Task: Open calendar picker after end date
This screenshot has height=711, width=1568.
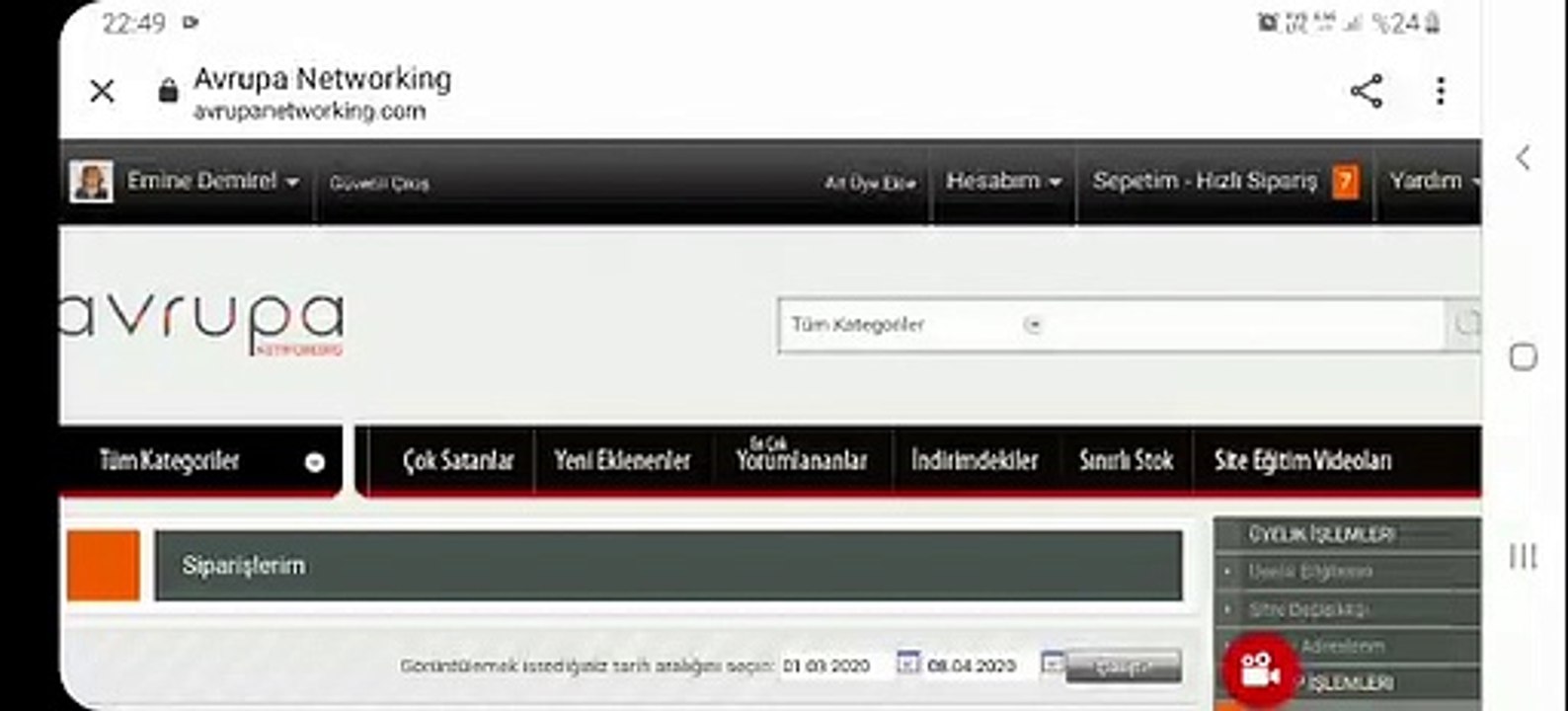Action: [1053, 664]
